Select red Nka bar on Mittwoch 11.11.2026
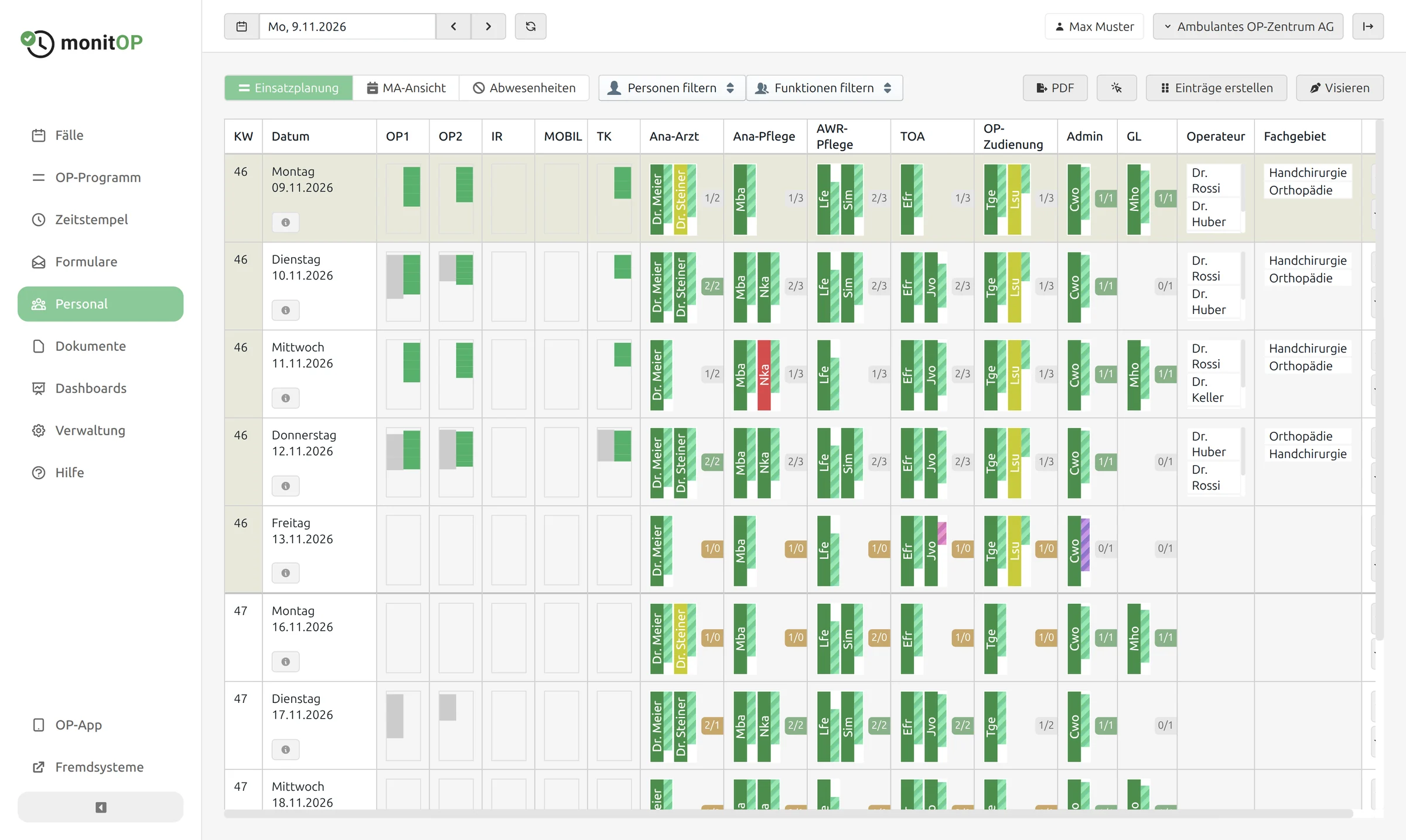 (765, 375)
